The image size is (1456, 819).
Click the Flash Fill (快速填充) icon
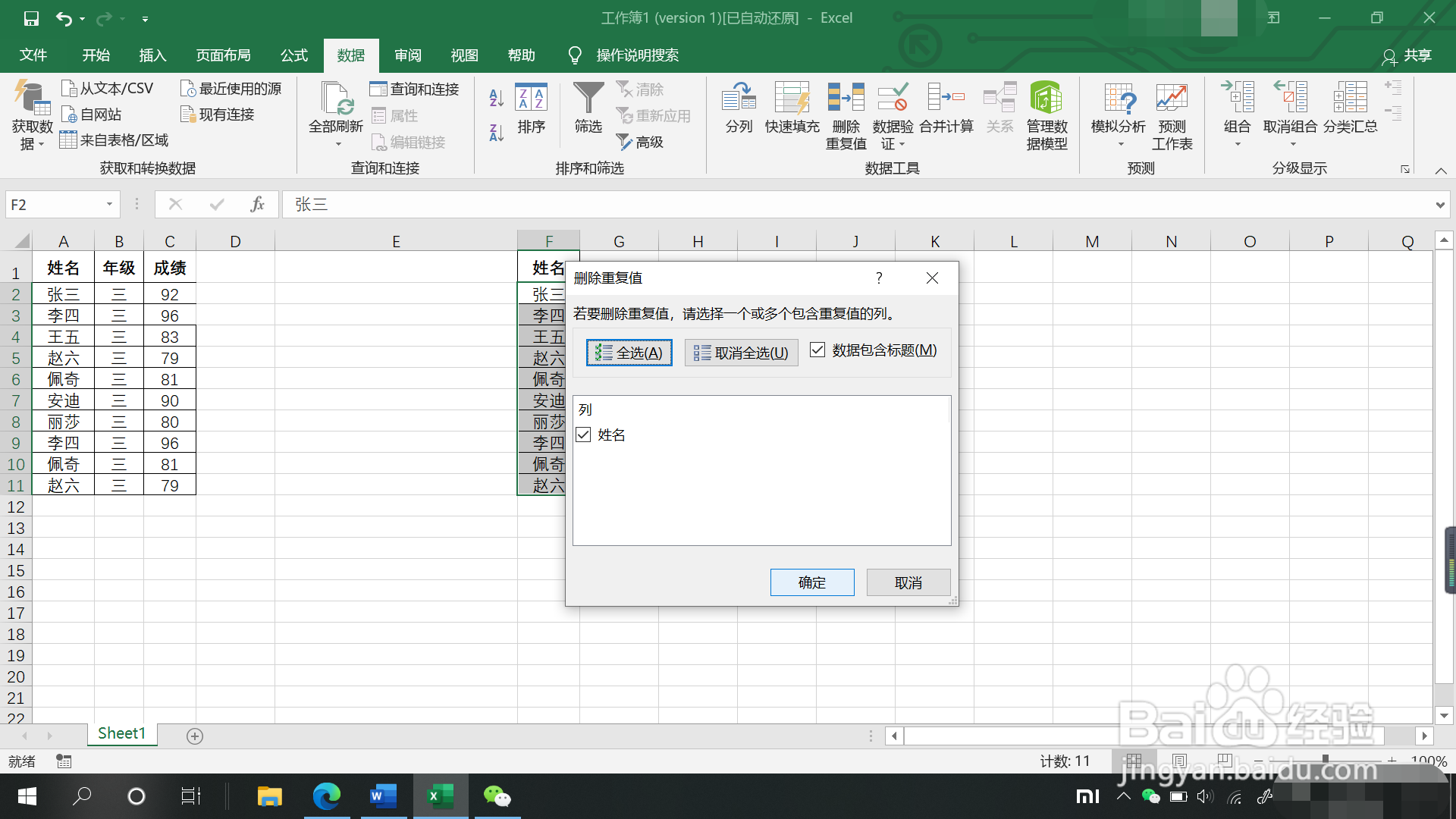(x=792, y=99)
